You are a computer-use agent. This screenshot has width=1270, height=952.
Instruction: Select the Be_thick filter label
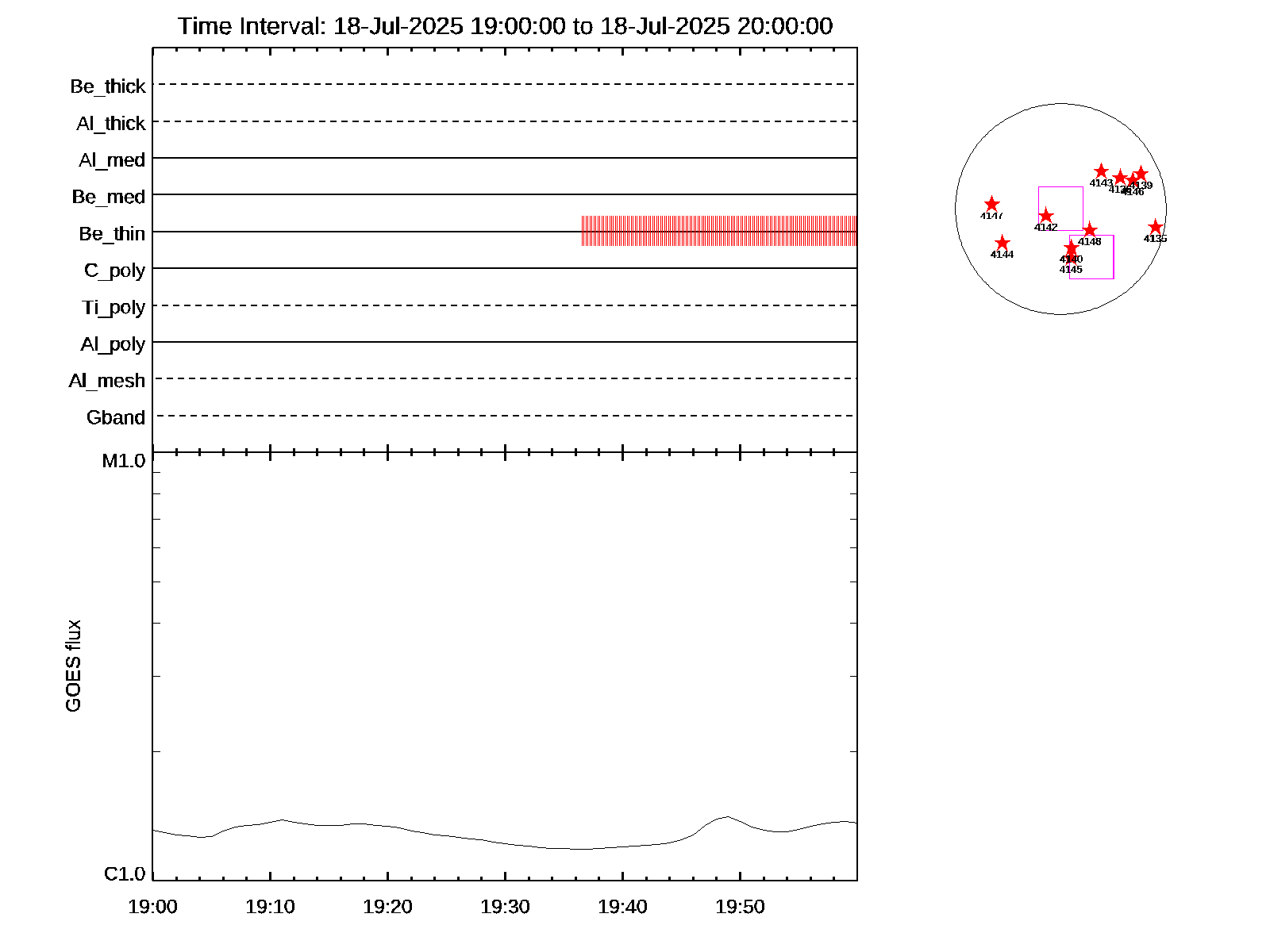[x=108, y=86]
